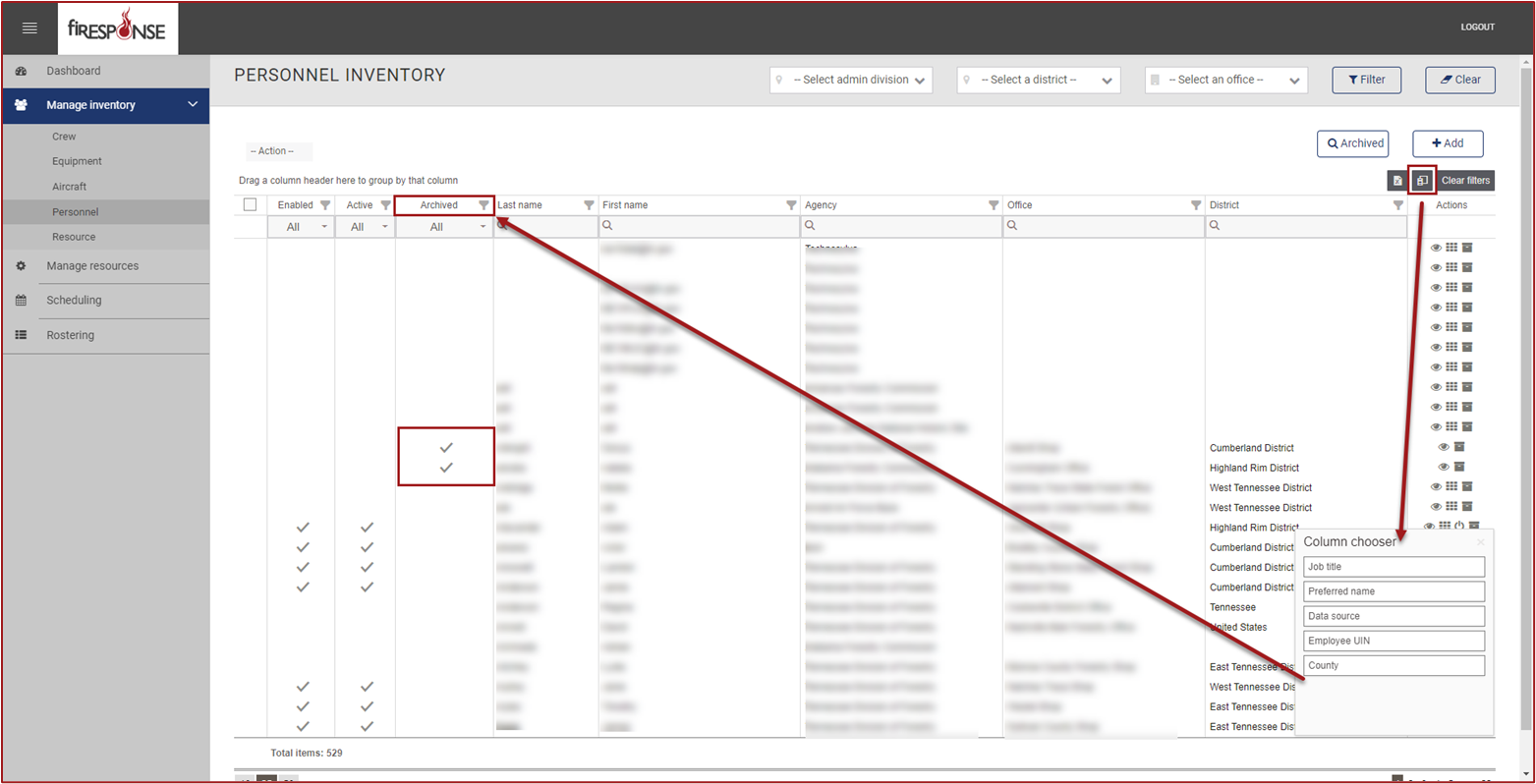Open Scheduling in the sidebar
The image size is (1536, 784).
pyautogui.click(x=74, y=301)
